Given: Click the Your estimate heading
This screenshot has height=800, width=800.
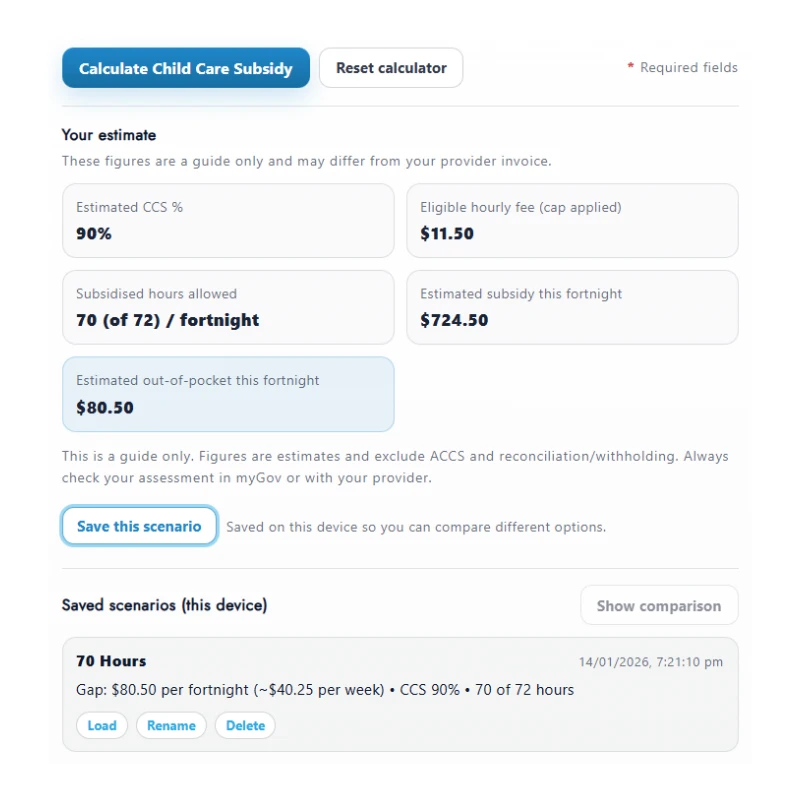Looking at the screenshot, I should point(106,135).
